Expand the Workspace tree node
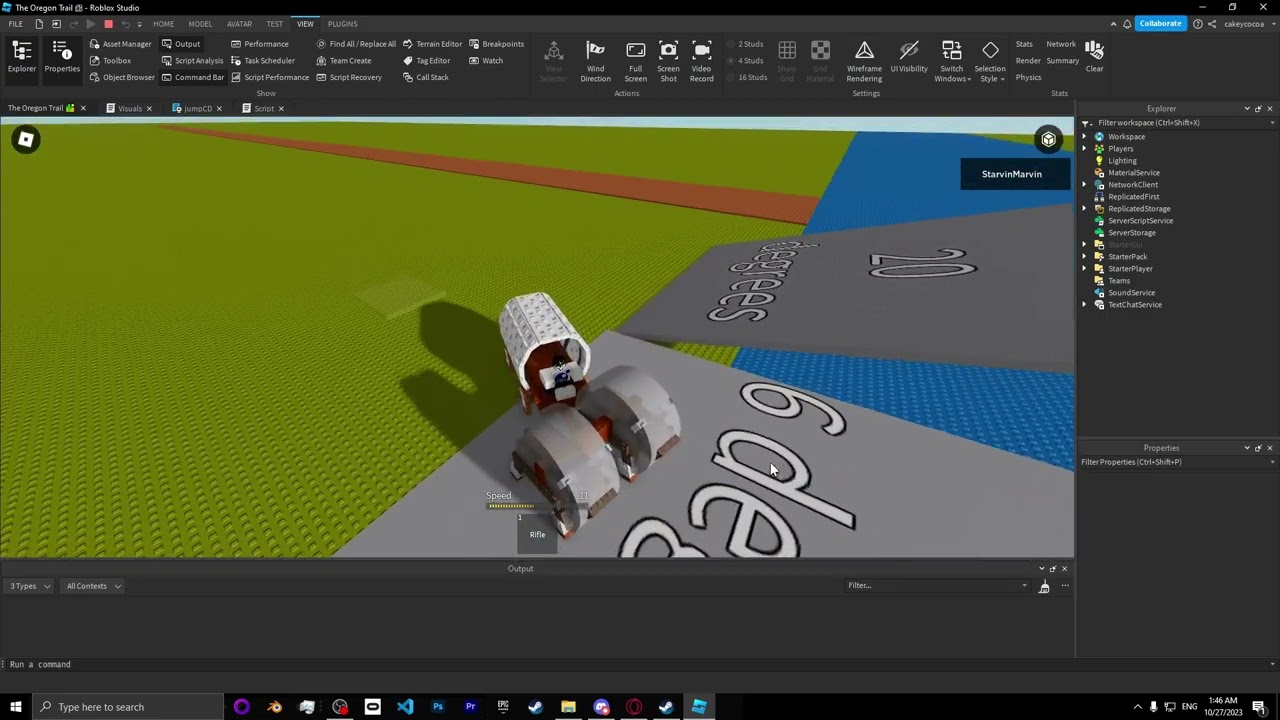1280x720 pixels. point(1085,137)
